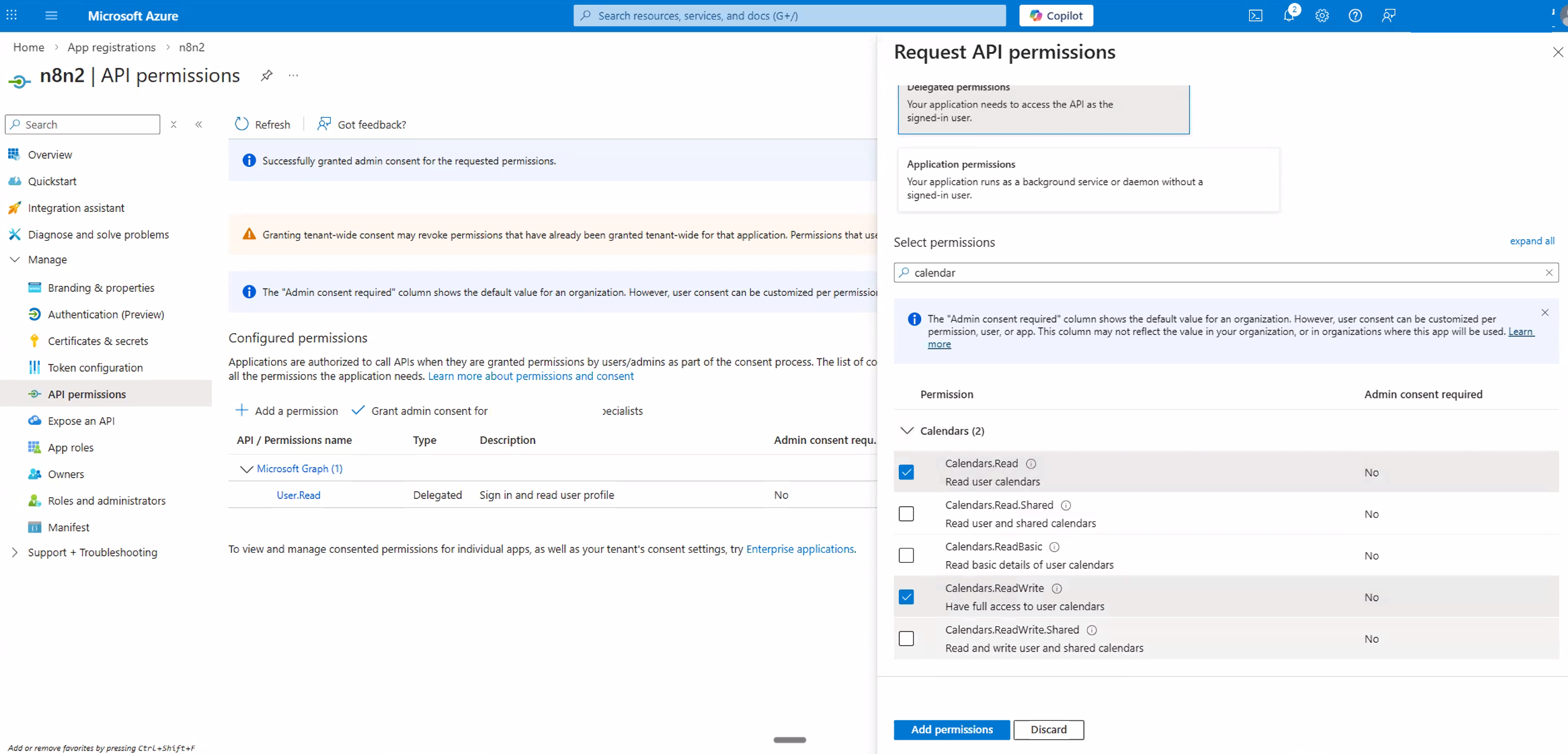View notifications with the bell icon

click(1289, 15)
